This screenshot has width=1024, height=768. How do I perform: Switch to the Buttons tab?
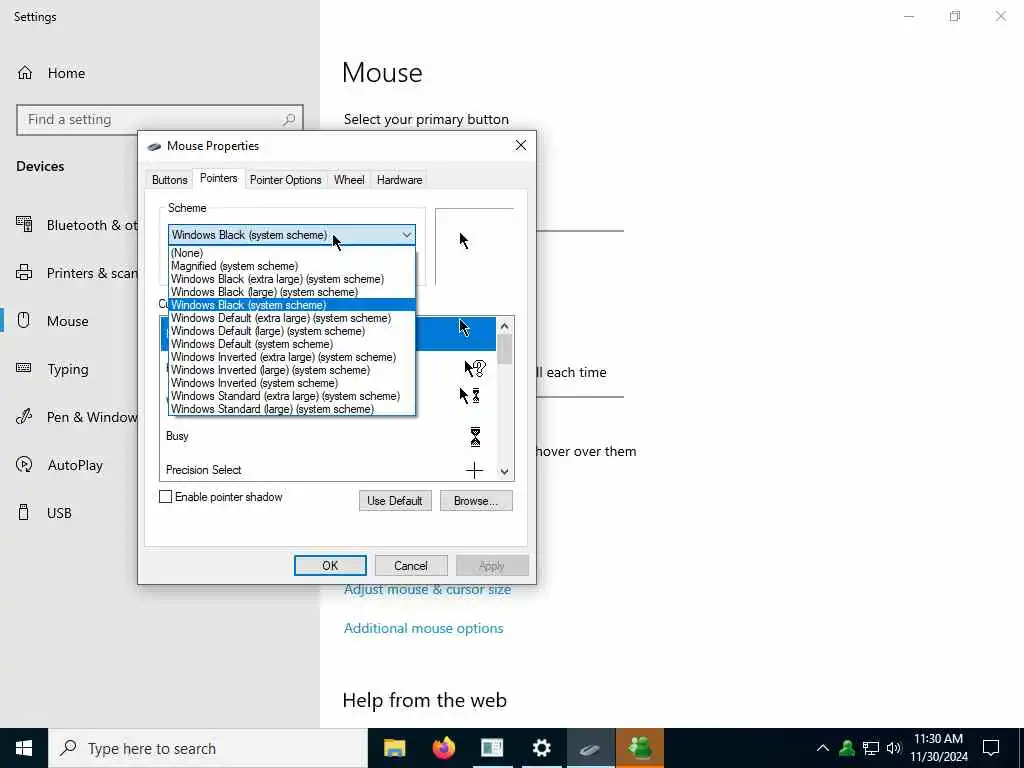click(x=170, y=180)
